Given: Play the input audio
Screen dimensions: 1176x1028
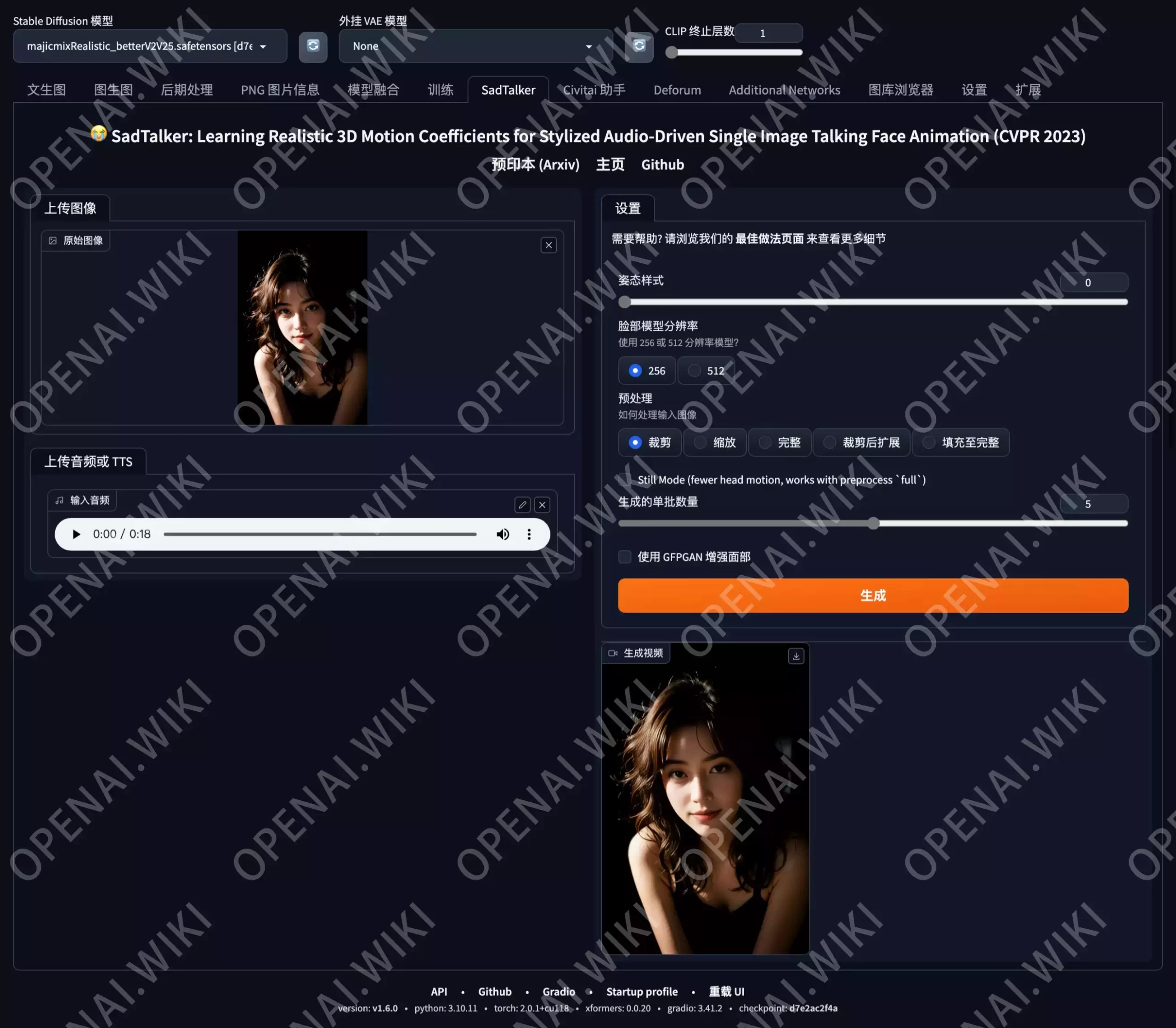Looking at the screenshot, I should click(x=76, y=534).
